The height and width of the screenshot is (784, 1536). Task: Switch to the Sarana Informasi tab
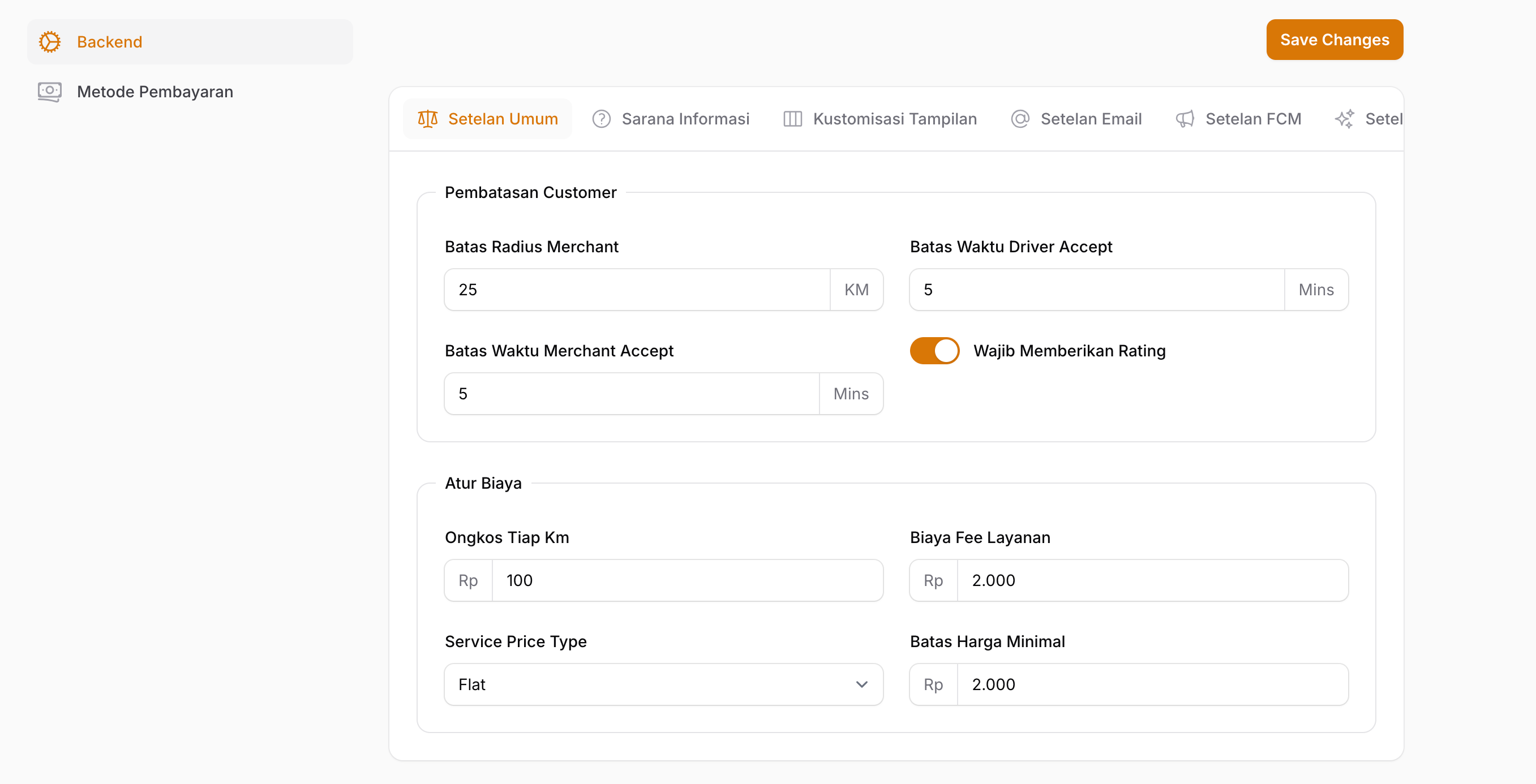click(685, 119)
